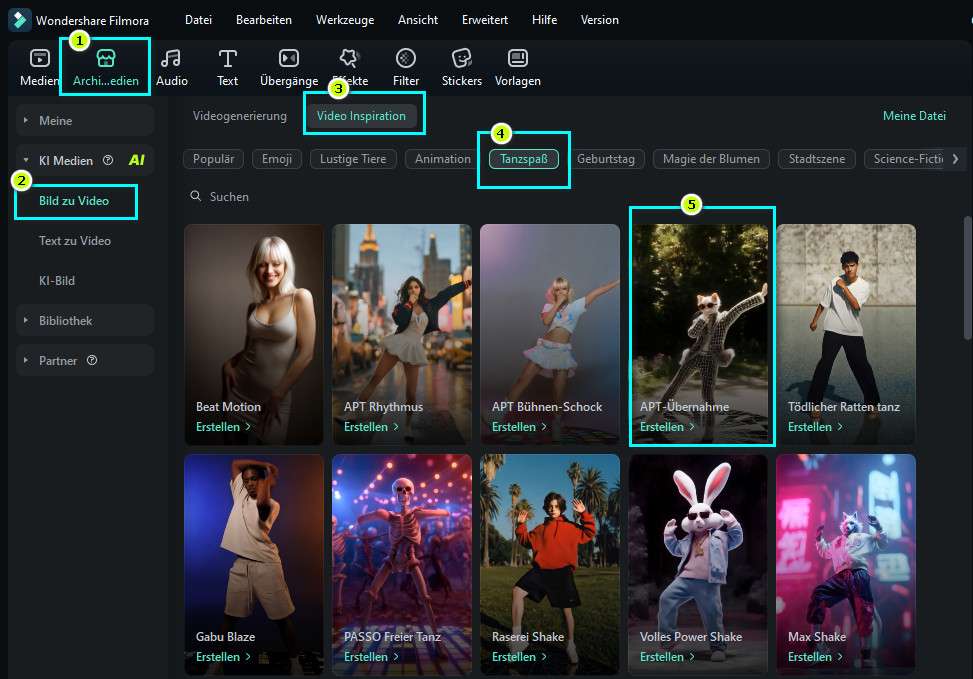This screenshot has width=973, height=679.
Task: Select the Filter icon
Action: (x=406, y=58)
